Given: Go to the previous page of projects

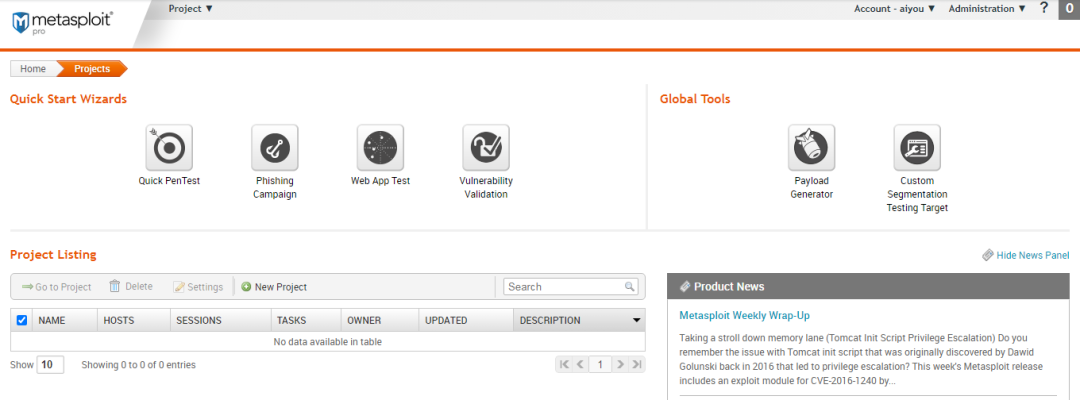Looking at the screenshot, I should pyautogui.click(x=581, y=365).
